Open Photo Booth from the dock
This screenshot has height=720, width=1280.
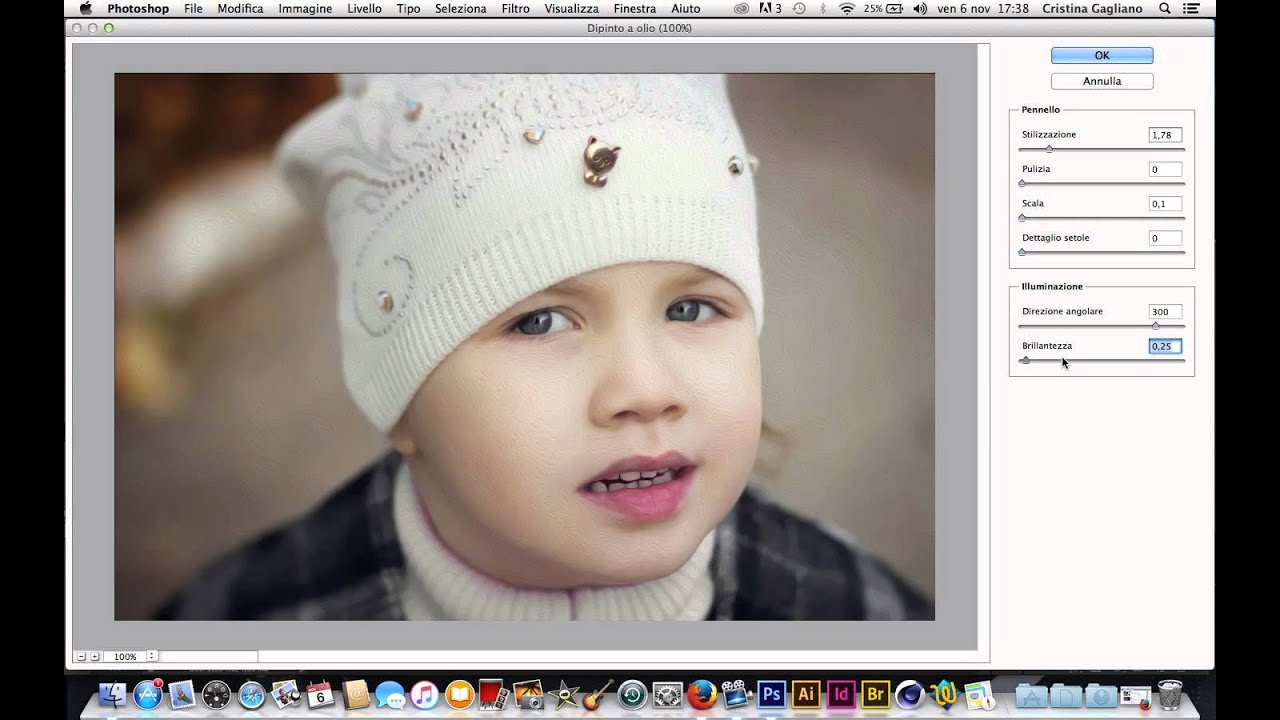493,694
